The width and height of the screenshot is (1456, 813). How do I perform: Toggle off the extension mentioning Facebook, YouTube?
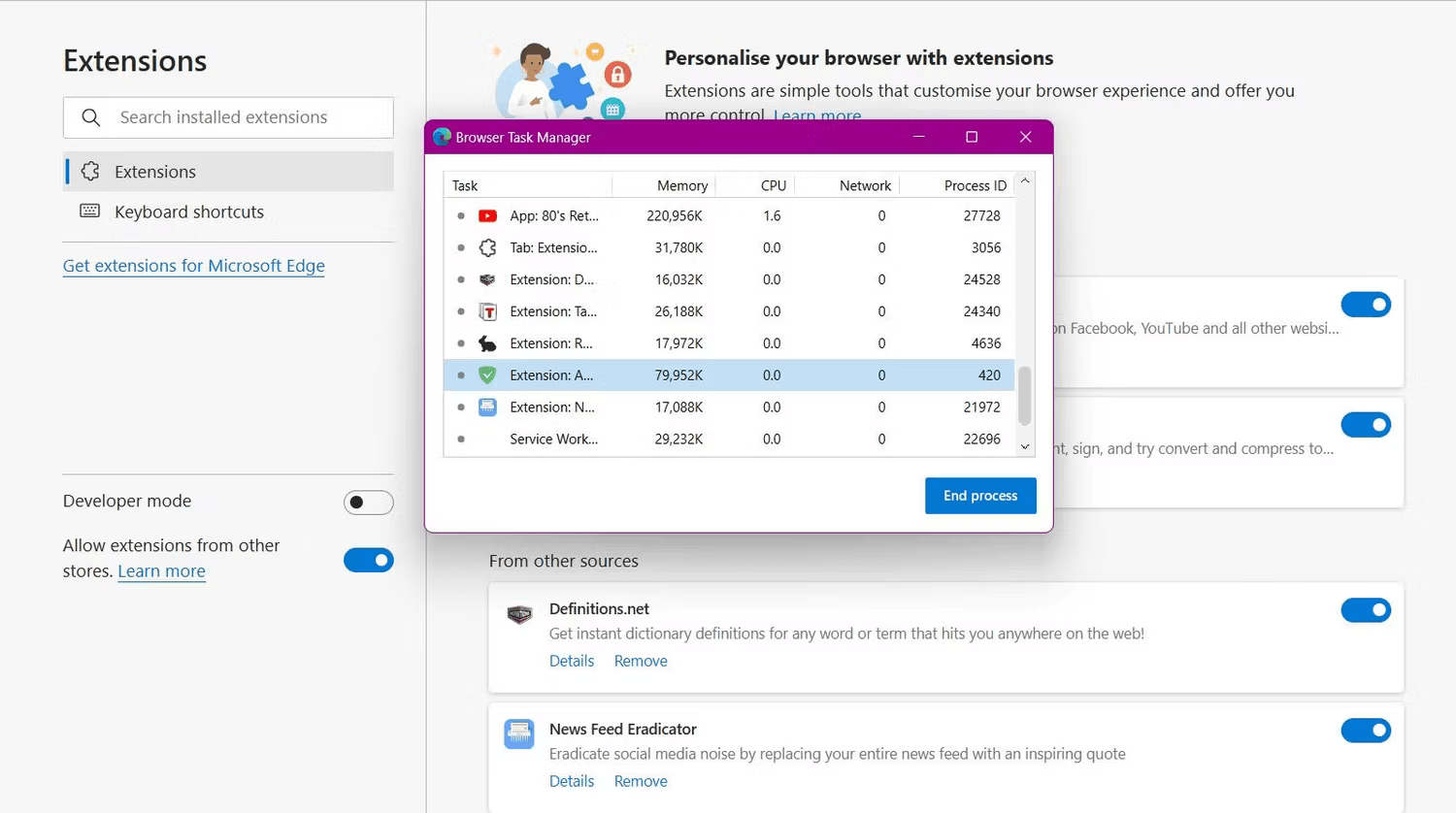click(x=1366, y=305)
